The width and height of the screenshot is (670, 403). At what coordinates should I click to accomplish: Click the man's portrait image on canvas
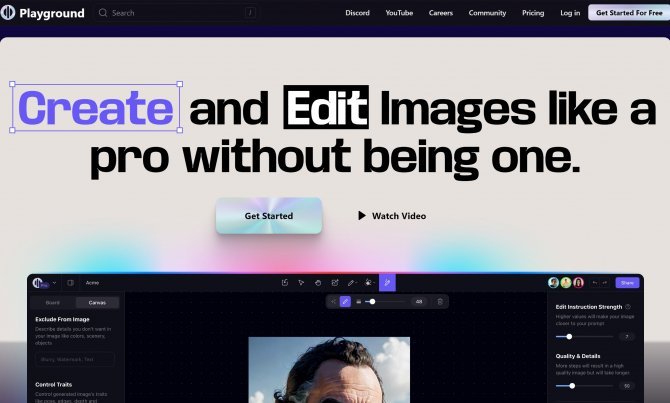click(x=329, y=370)
